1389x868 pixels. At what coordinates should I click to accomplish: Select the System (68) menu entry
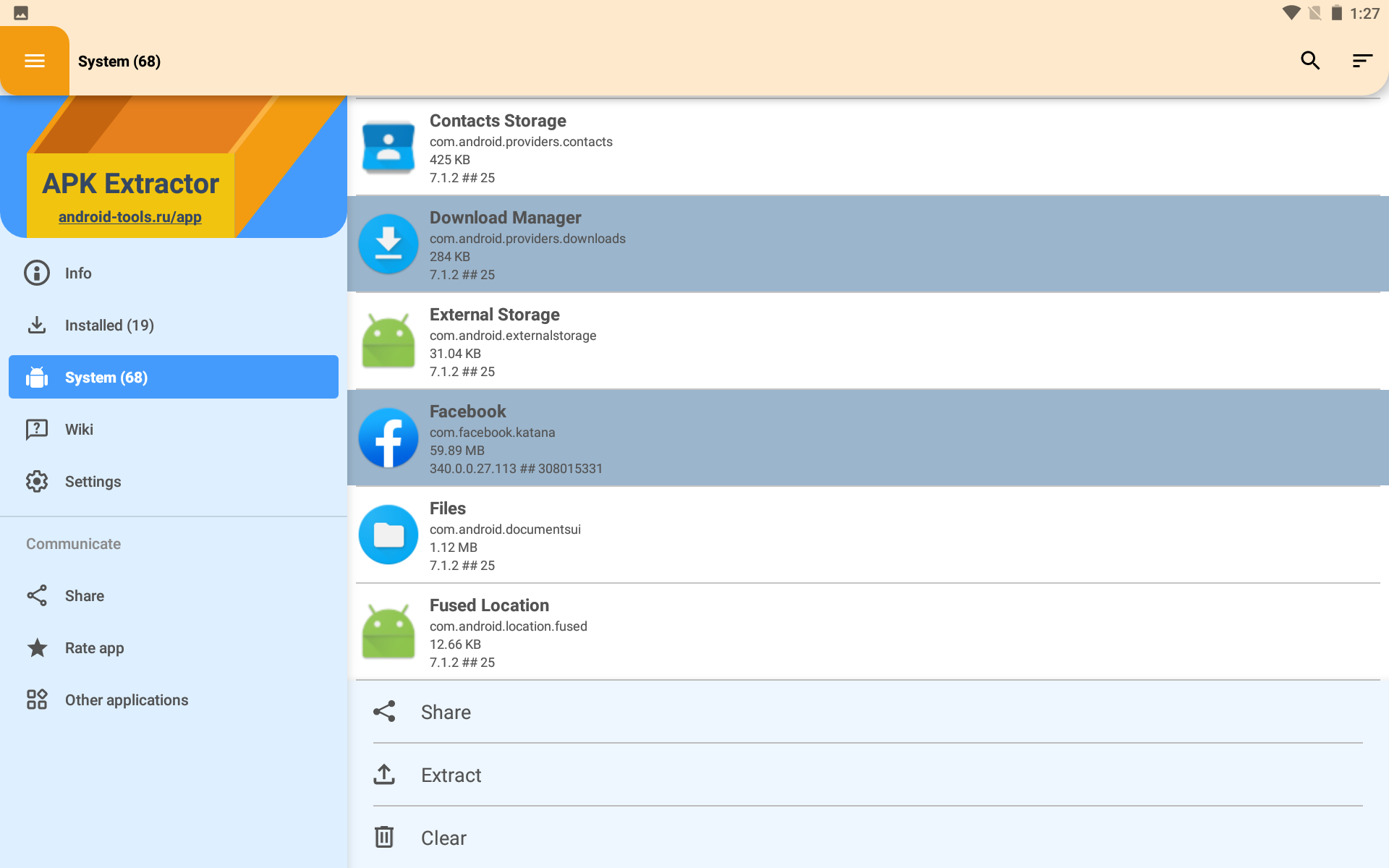[x=174, y=377]
